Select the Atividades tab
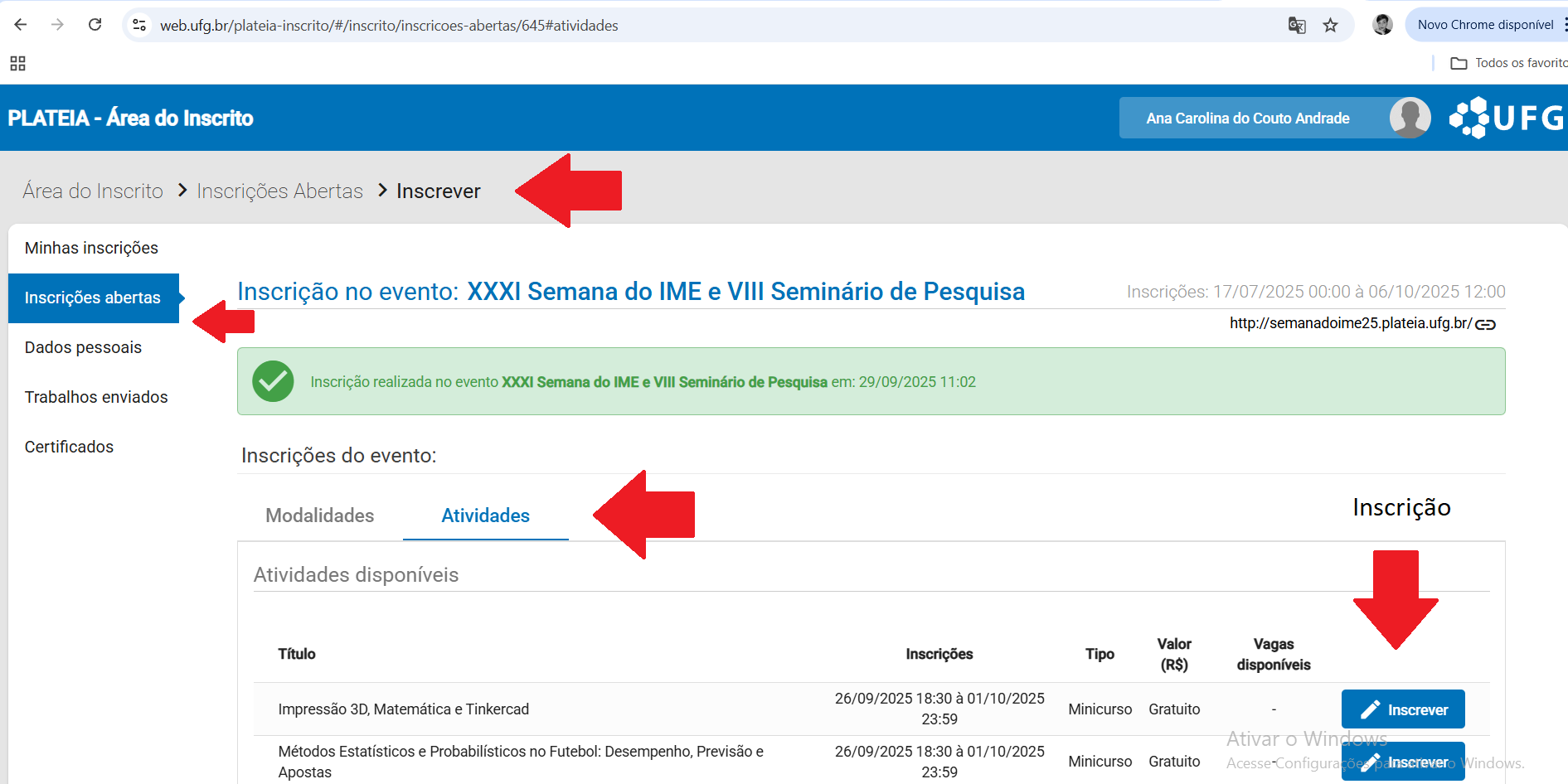Screen dimensions: 1568x784 [485, 515]
